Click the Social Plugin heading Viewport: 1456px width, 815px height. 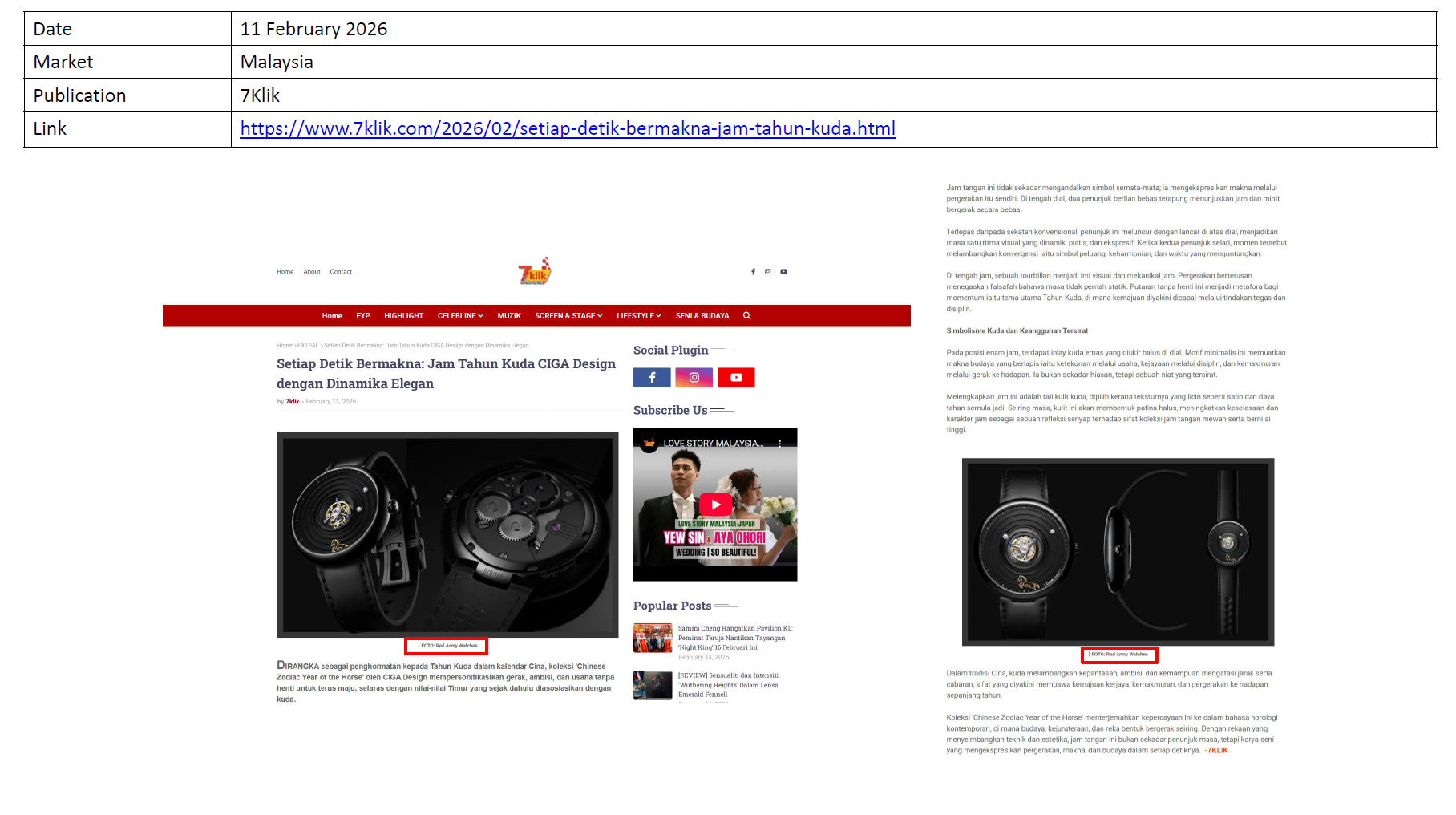pyautogui.click(x=670, y=351)
